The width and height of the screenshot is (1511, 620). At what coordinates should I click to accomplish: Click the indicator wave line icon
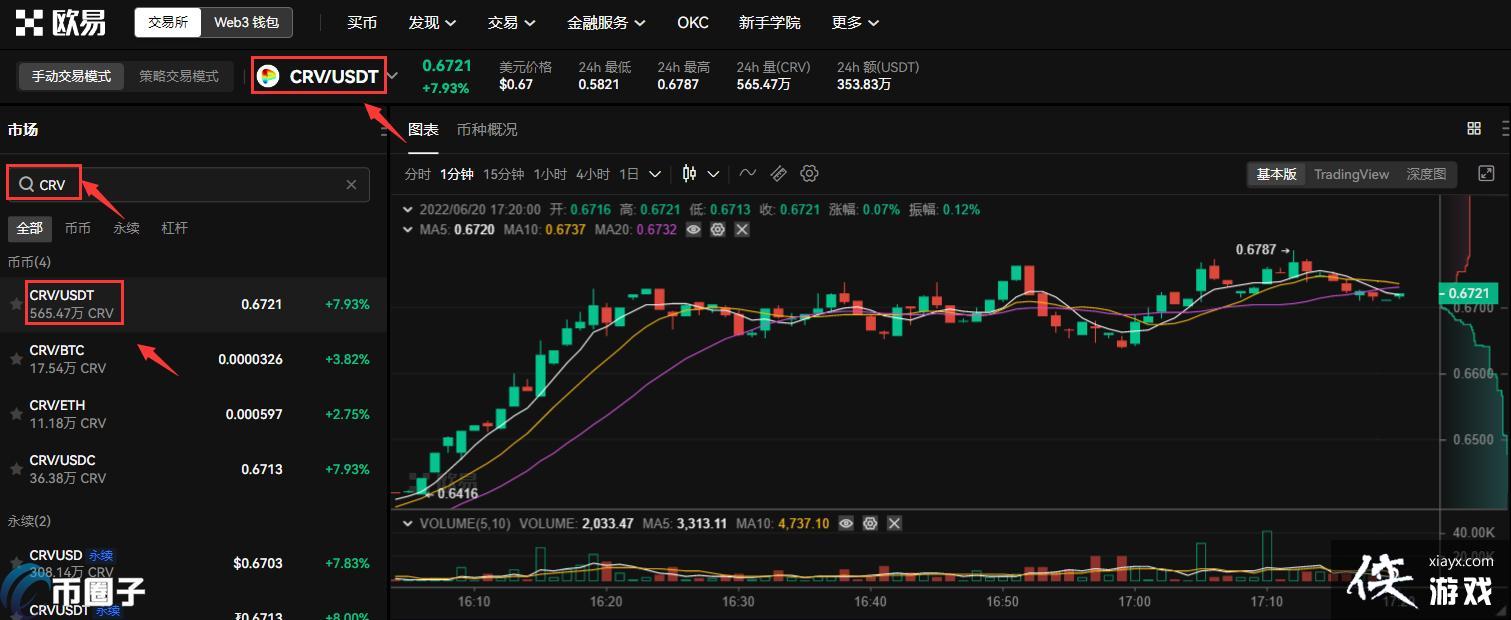(748, 173)
